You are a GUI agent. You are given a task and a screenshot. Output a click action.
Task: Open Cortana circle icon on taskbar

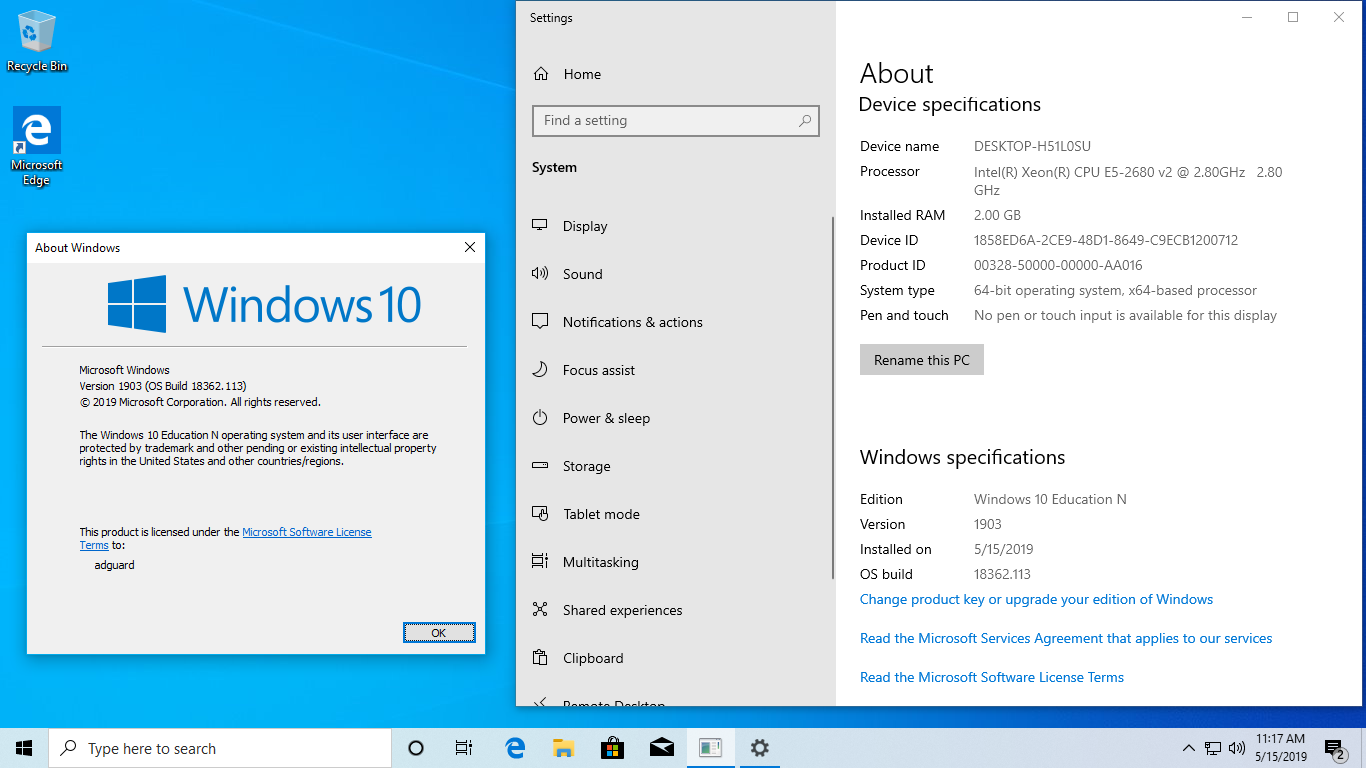click(x=416, y=748)
